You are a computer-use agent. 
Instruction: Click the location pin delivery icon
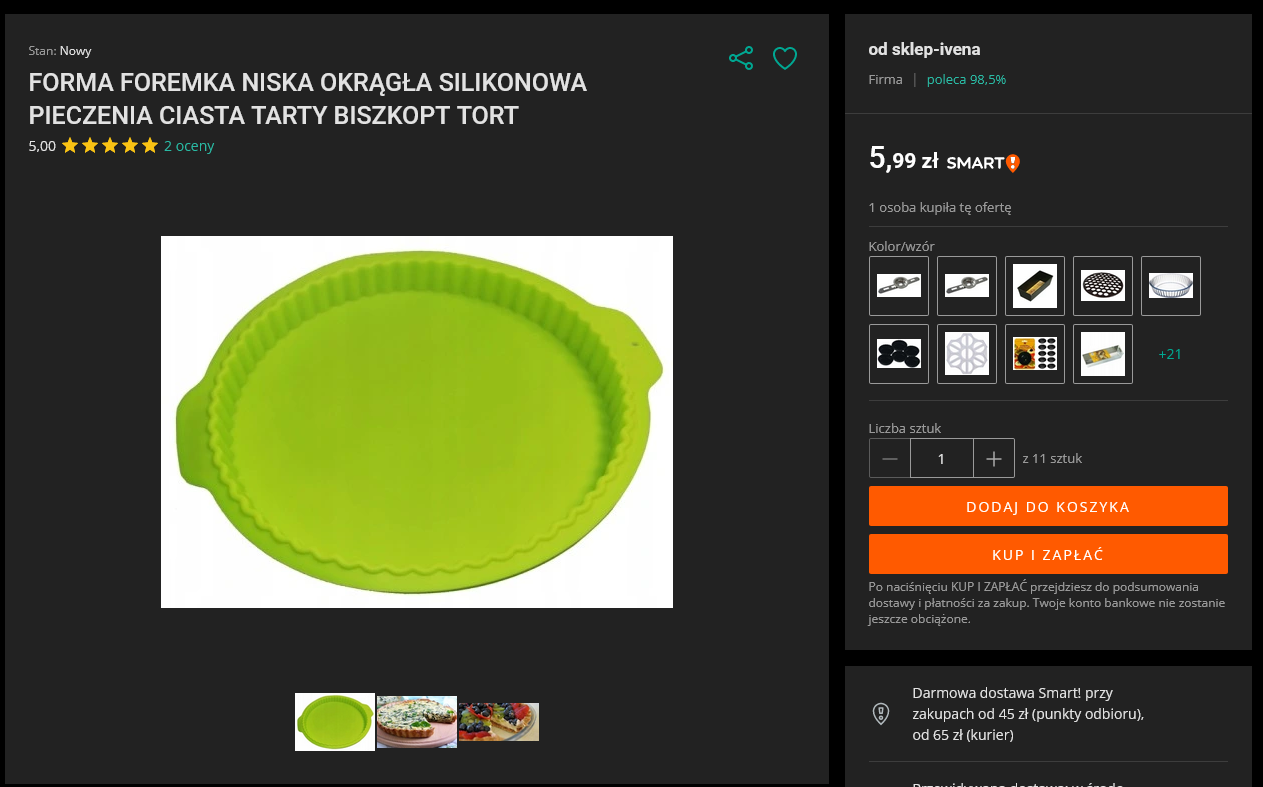881,713
